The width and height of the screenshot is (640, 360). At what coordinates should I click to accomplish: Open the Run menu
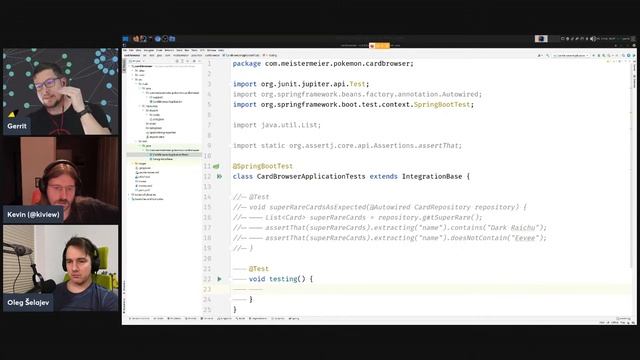pos(187,50)
